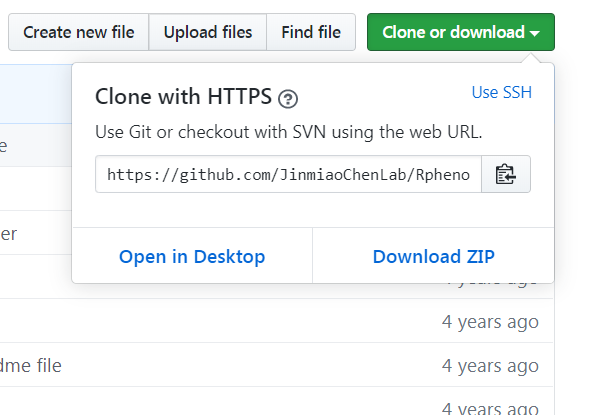
Task: Click the Create new file button
Action: click(78, 32)
